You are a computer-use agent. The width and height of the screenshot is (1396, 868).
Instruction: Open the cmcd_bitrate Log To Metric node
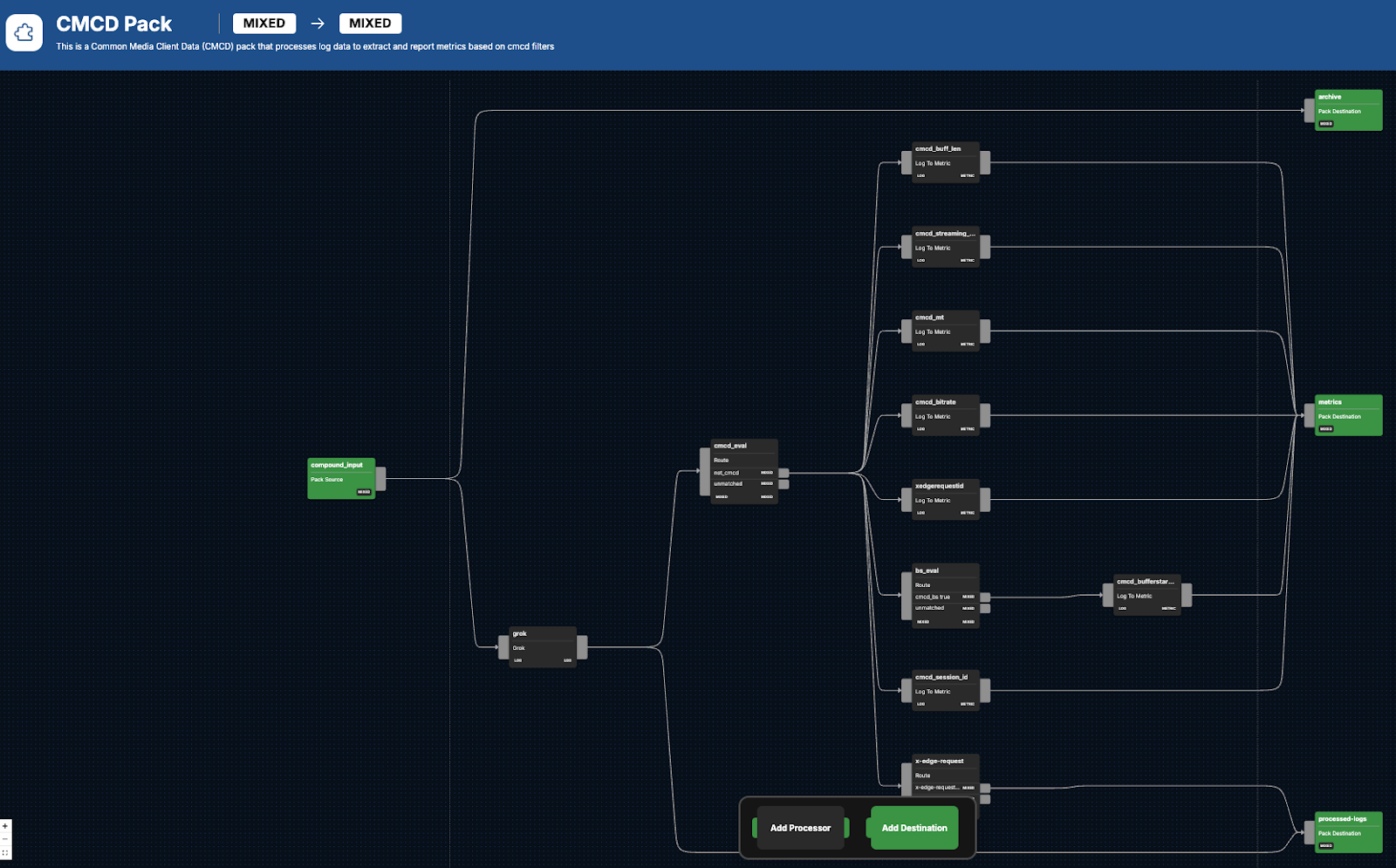945,415
